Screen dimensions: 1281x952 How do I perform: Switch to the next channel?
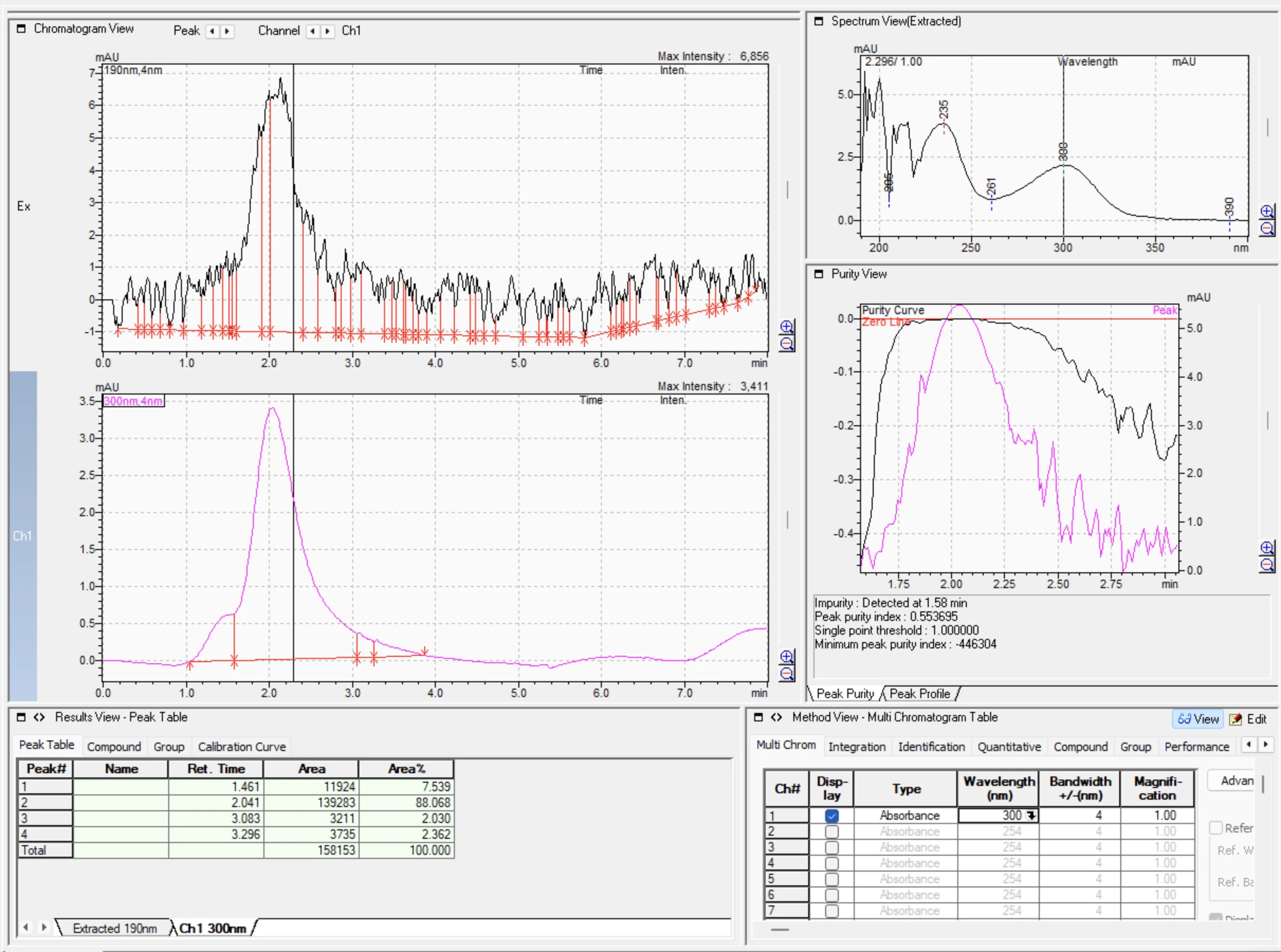pyautogui.click(x=327, y=31)
